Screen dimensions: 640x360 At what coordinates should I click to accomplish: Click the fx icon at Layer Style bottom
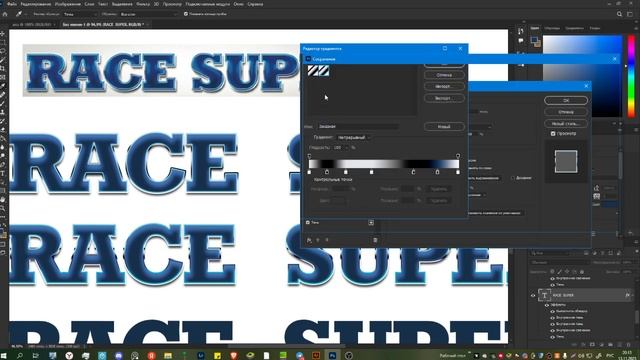click(309, 240)
